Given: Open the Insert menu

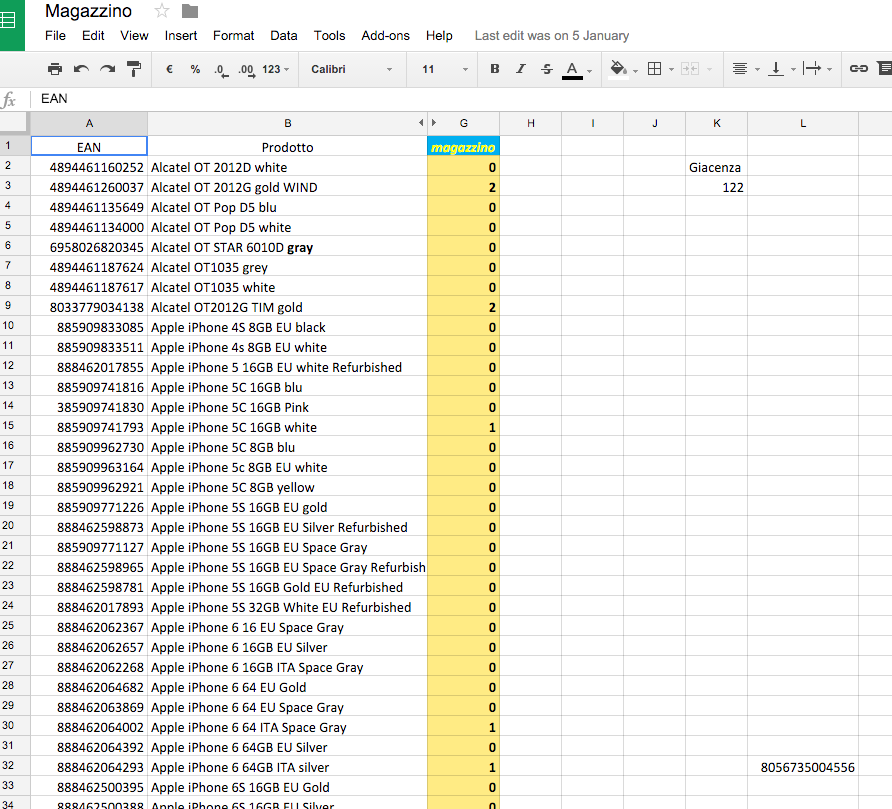Looking at the screenshot, I should pos(181,36).
